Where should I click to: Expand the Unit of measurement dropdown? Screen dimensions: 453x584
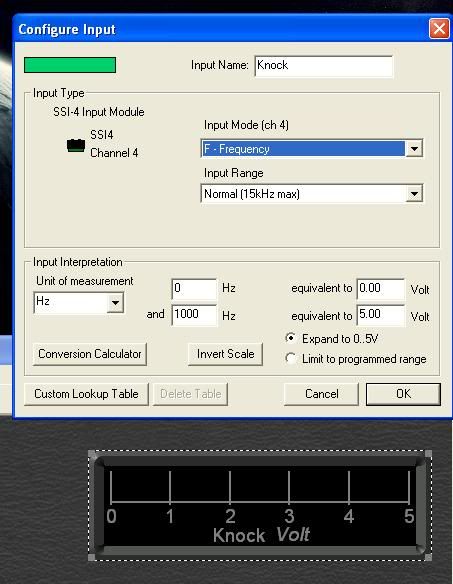point(115,302)
